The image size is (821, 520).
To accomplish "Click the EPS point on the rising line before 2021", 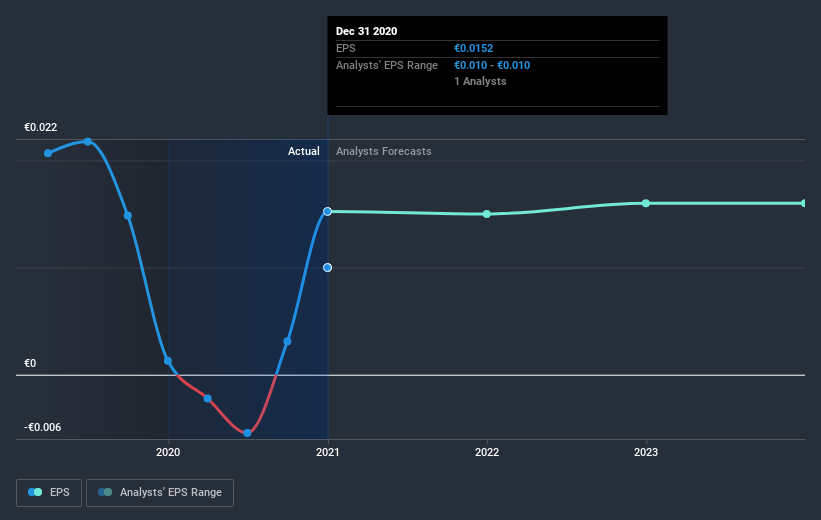I will [x=287, y=341].
